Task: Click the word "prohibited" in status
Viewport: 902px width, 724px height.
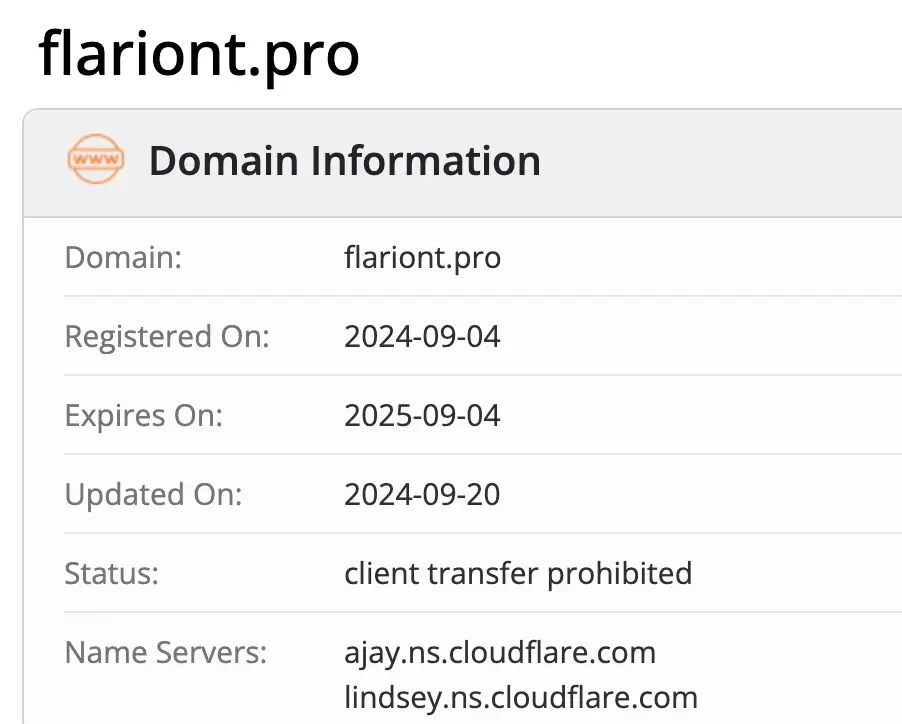Action: (x=620, y=573)
